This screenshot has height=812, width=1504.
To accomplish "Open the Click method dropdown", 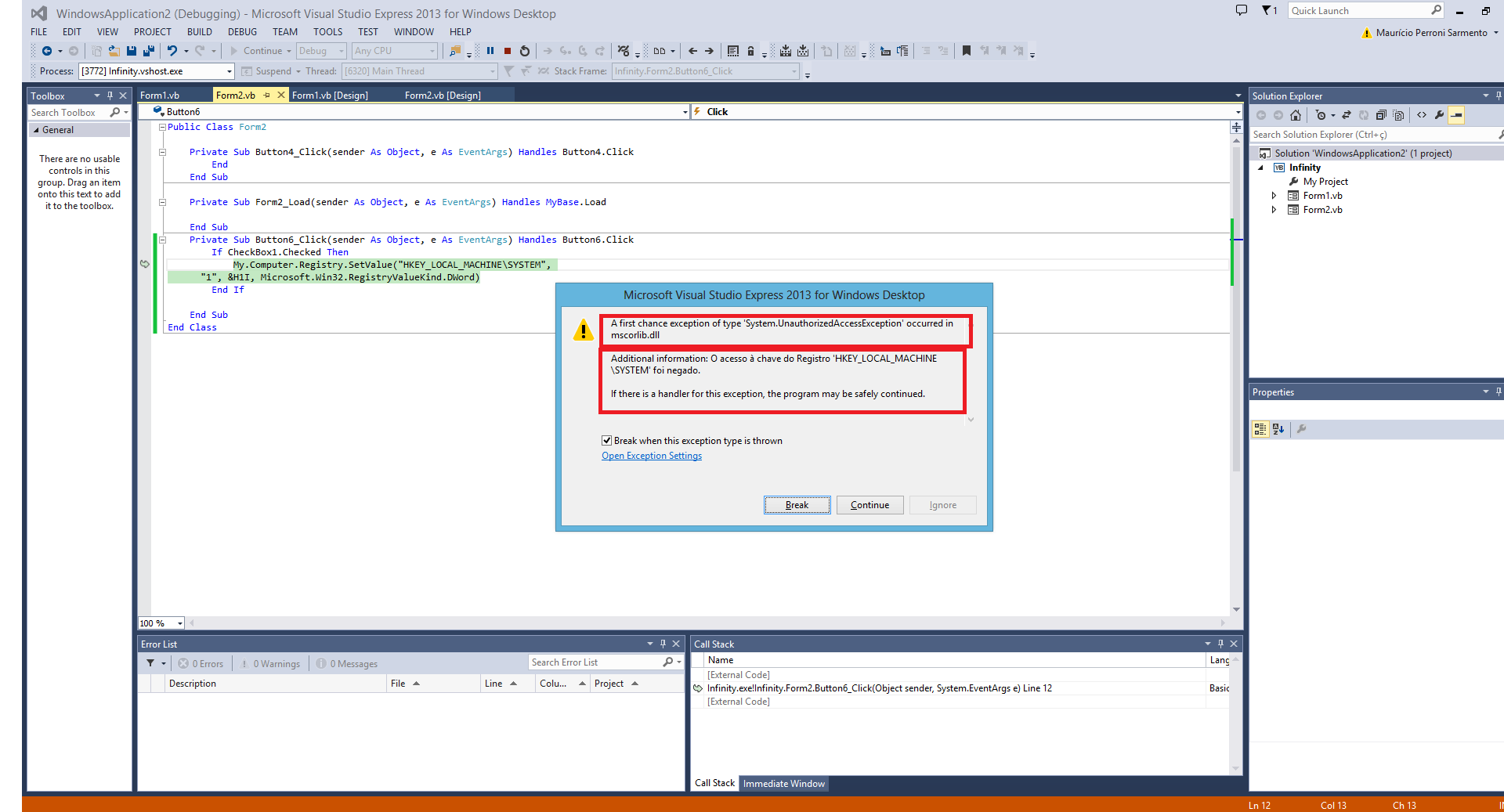I will (1238, 112).
